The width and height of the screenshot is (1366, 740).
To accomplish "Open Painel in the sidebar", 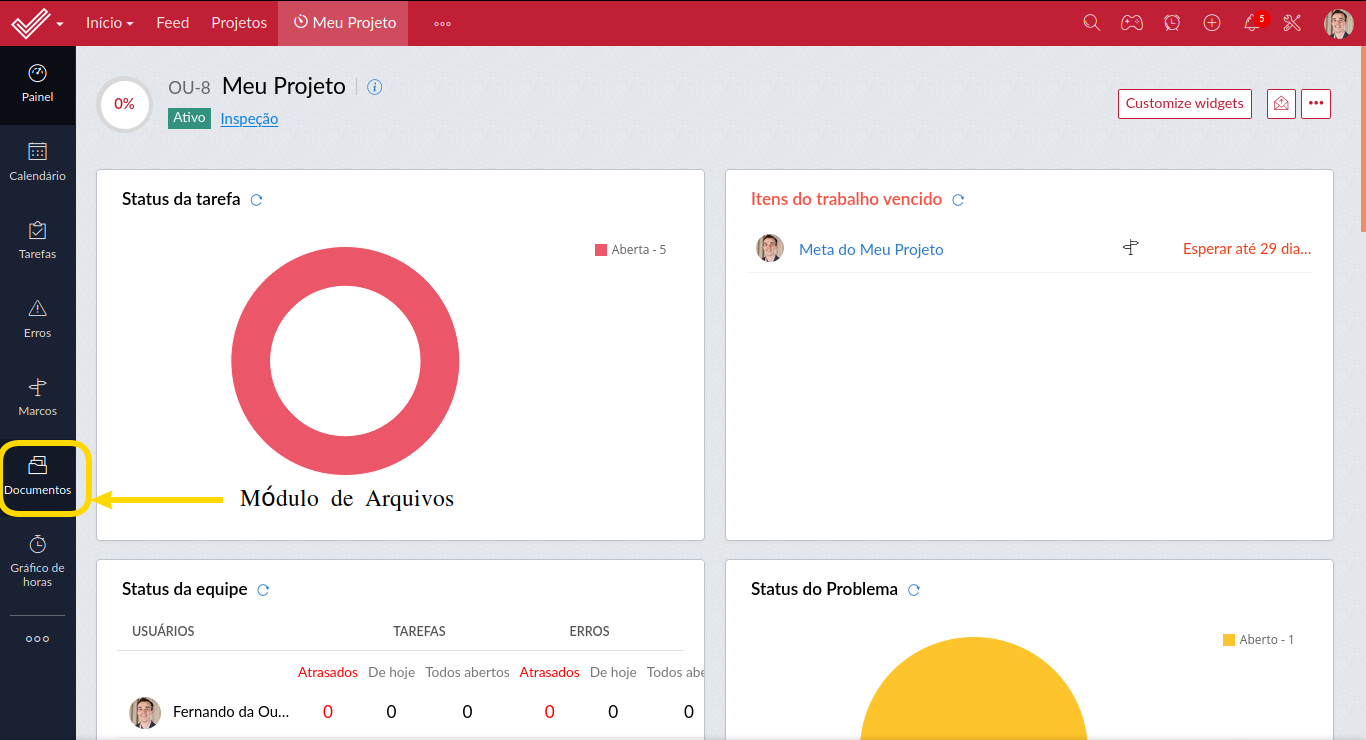I will click(38, 84).
